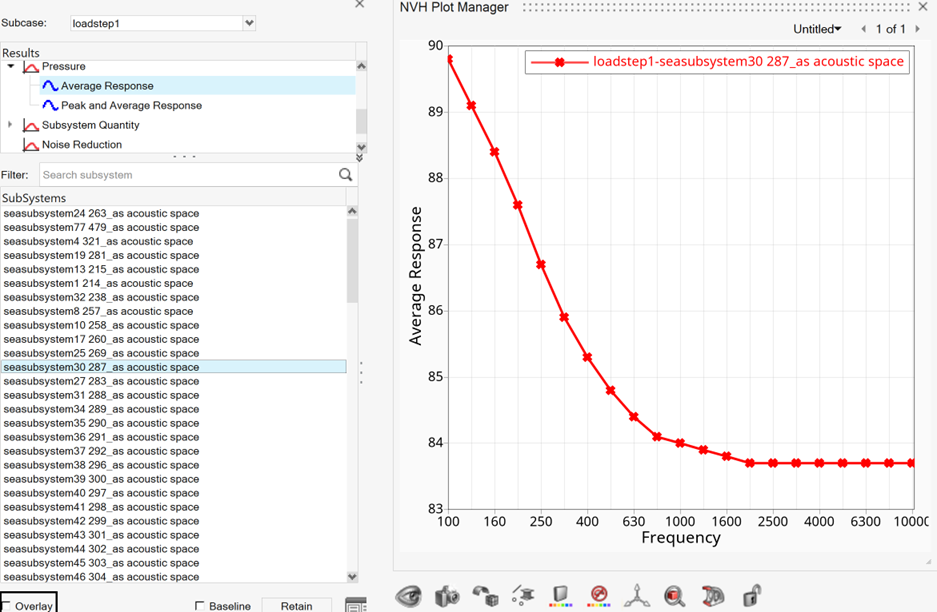
Task: Tick the Baseline checkbox
Action: coord(200,607)
